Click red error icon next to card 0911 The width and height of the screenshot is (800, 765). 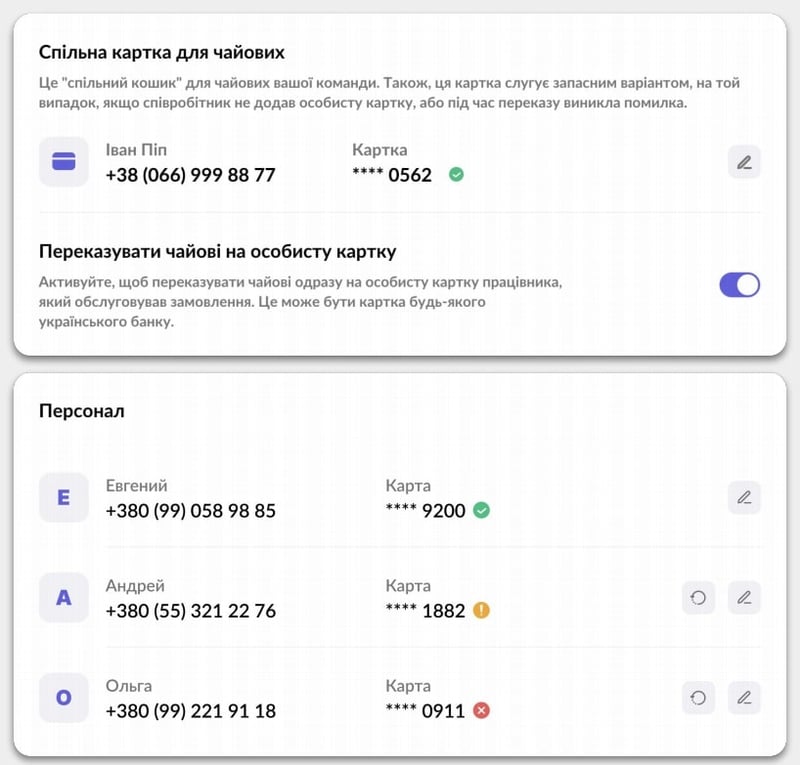pyautogui.click(x=481, y=711)
